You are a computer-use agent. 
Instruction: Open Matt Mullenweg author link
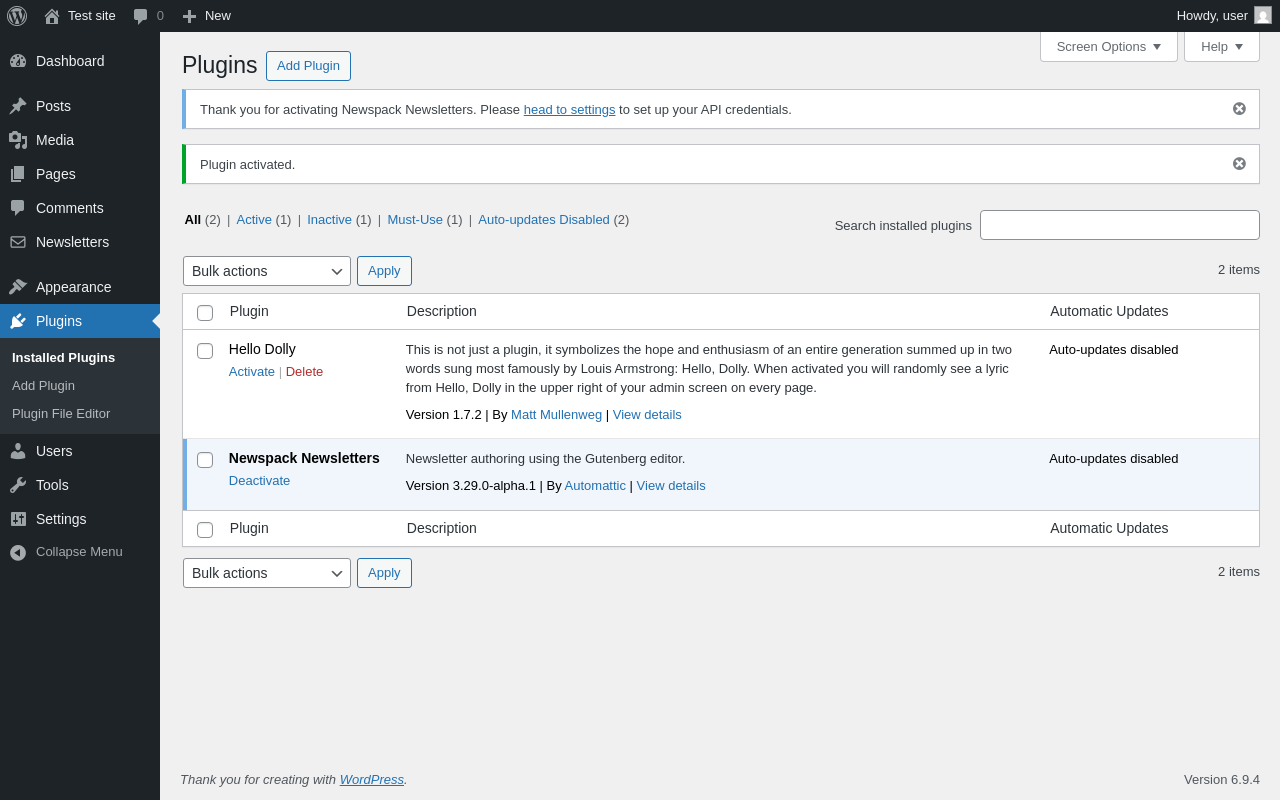pos(556,414)
